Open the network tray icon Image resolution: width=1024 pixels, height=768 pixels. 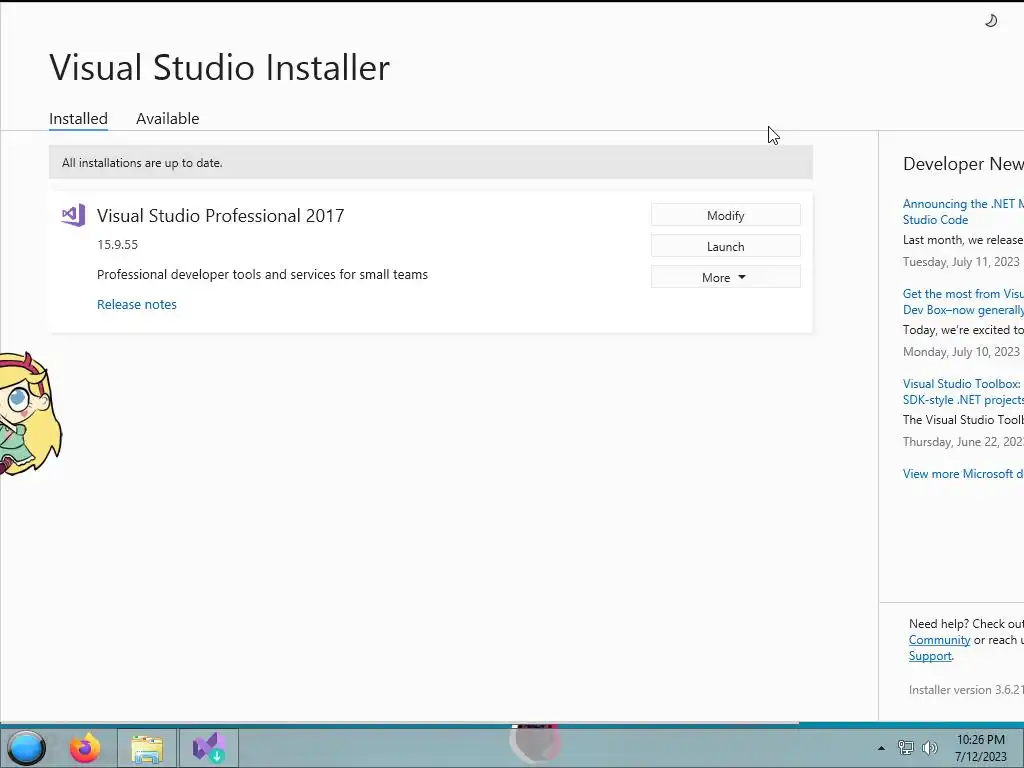[x=906, y=747]
